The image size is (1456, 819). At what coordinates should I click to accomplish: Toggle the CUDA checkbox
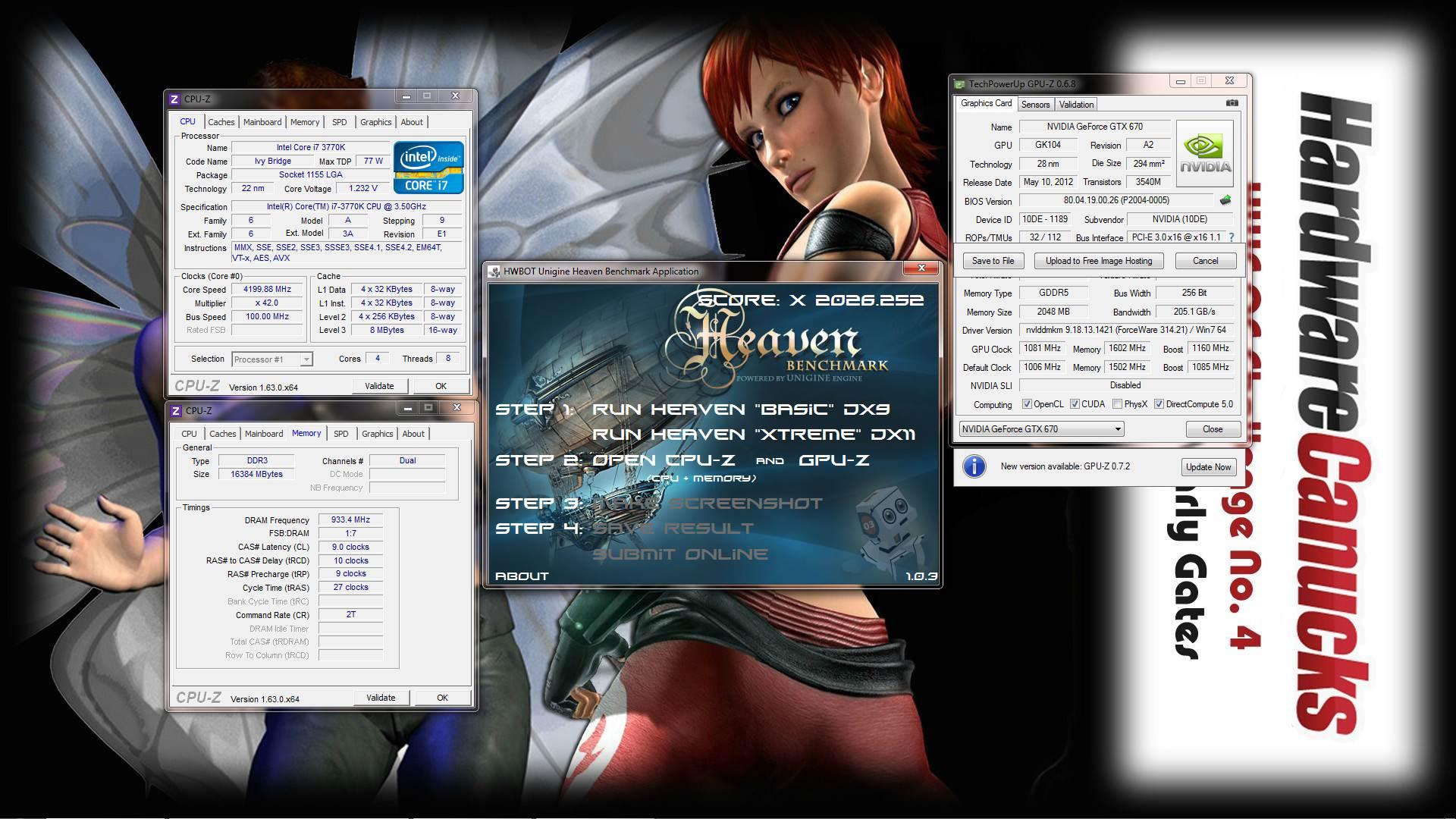click(1075, 404)
